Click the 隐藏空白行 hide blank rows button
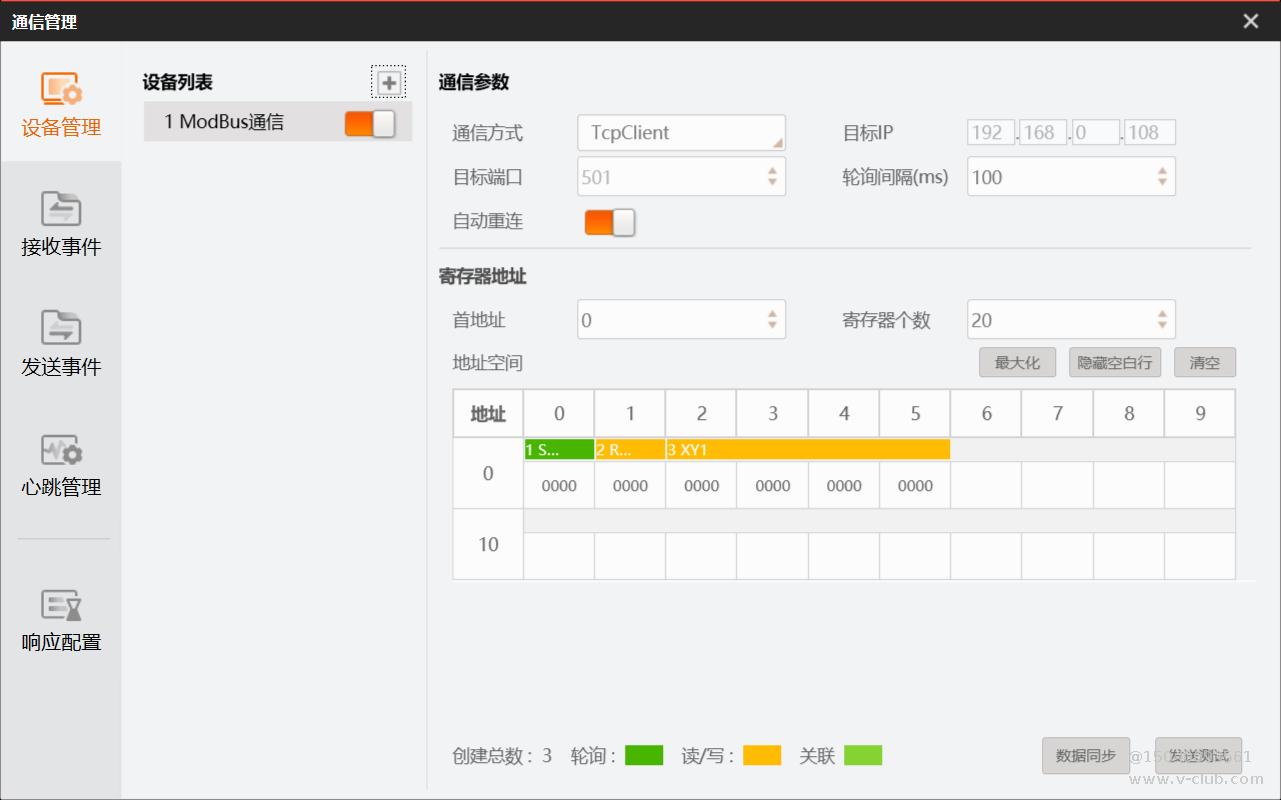Viewport: 1281px width, 800px height. (1114, 363)
